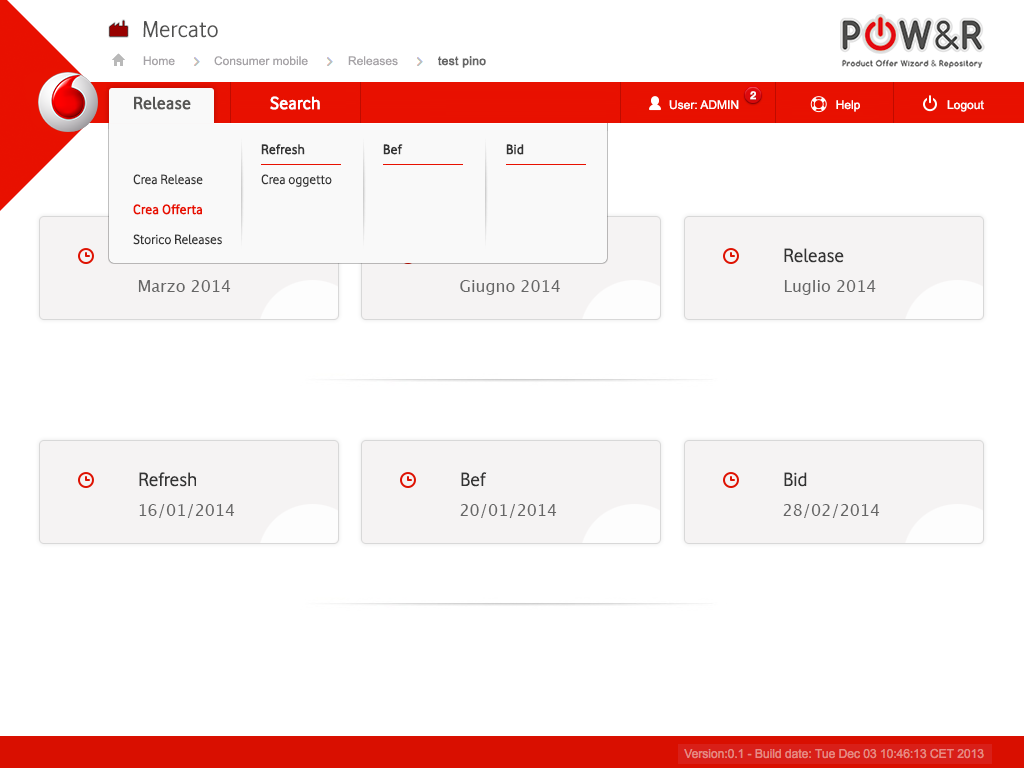Click clock icon on Bid card
This screenshot has width=1024, height=768.
tap(731, 480)
